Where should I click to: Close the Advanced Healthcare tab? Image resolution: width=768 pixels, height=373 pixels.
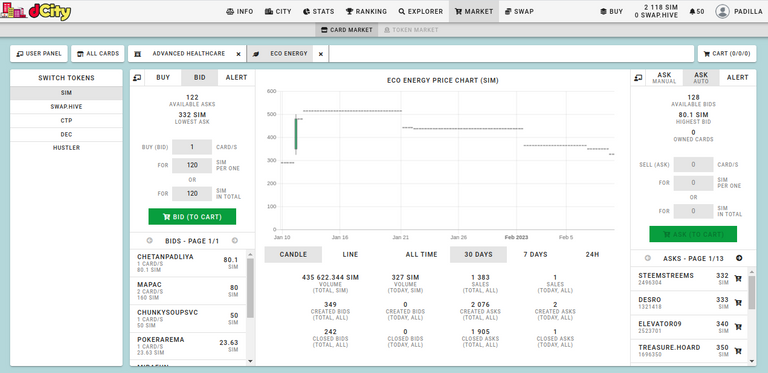(239, 54)
